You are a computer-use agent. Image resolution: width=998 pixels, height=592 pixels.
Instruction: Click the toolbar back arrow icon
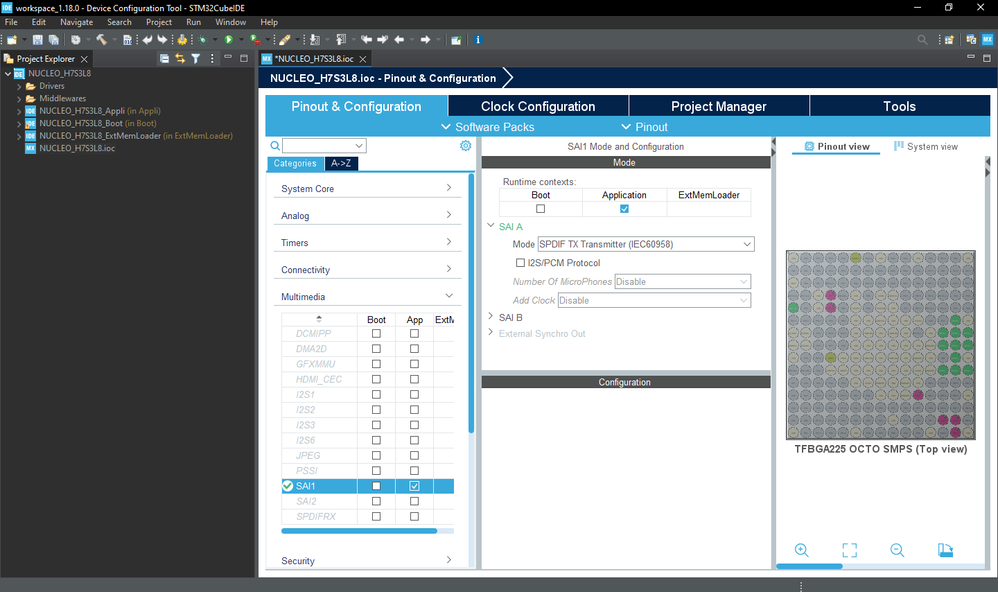click(x=399, y=39)
